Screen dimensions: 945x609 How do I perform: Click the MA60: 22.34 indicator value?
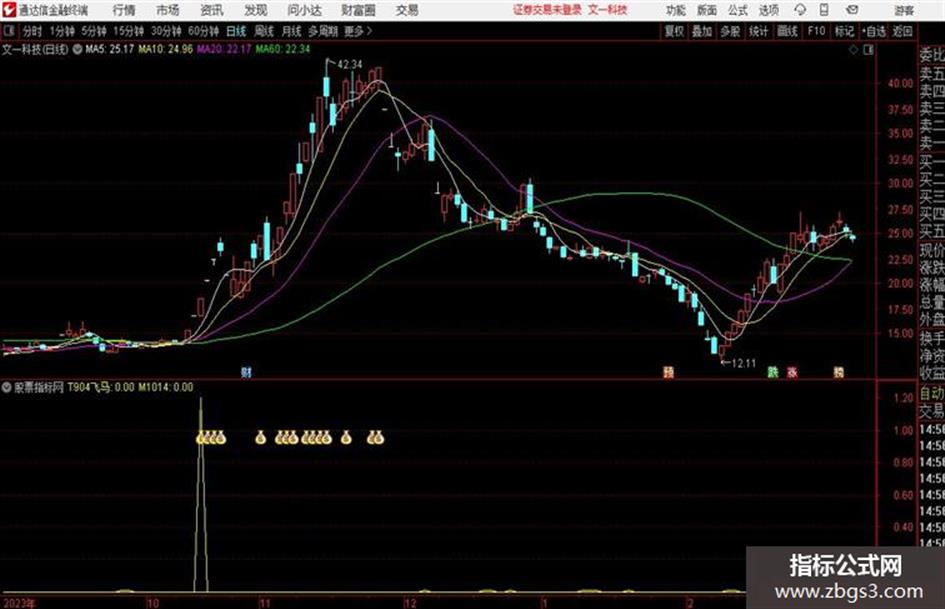click(x=283, y=49)
